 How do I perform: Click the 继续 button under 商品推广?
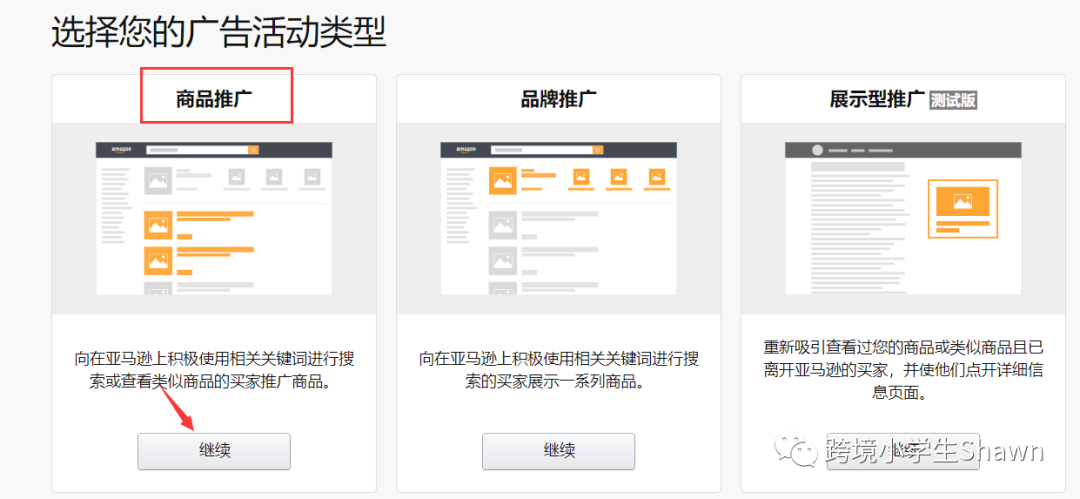click(214, 451)
